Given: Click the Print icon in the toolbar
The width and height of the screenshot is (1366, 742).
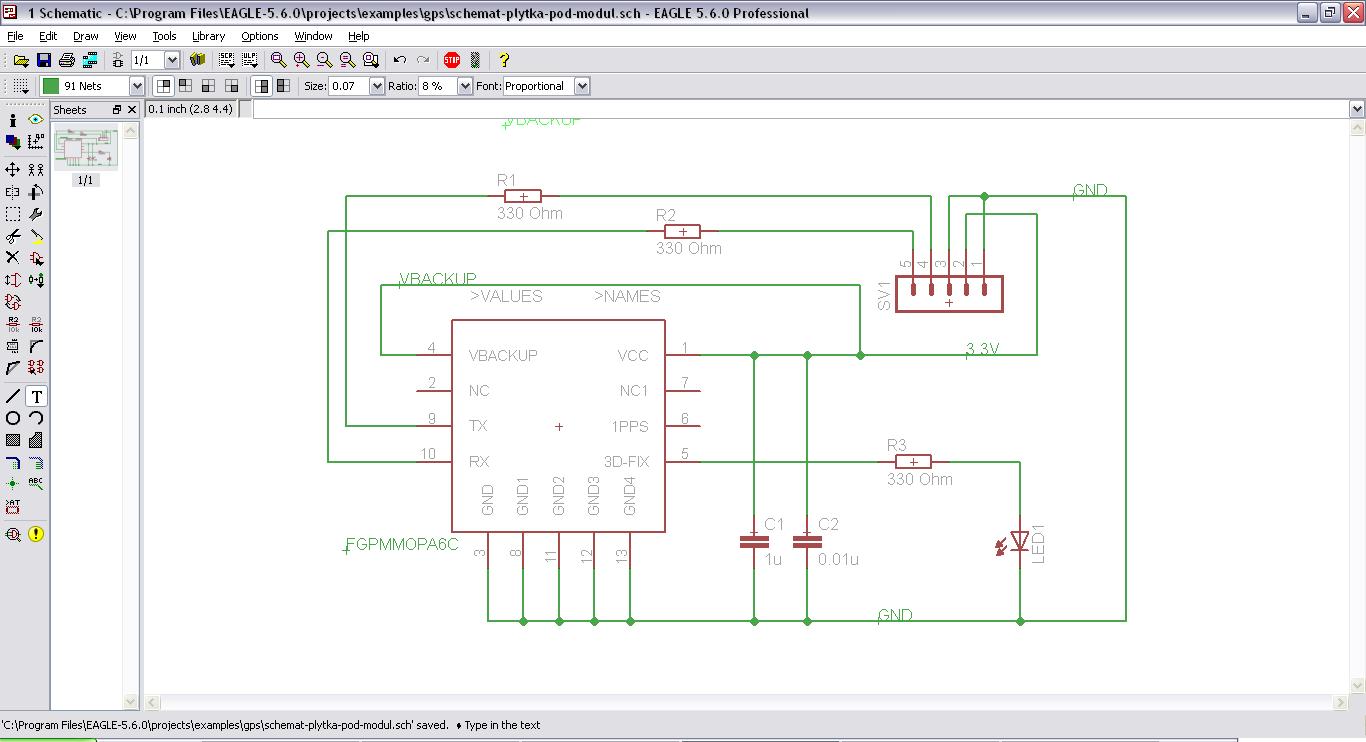Looking at the screenshot, I should pyautogui.click(x=67, y=60).
